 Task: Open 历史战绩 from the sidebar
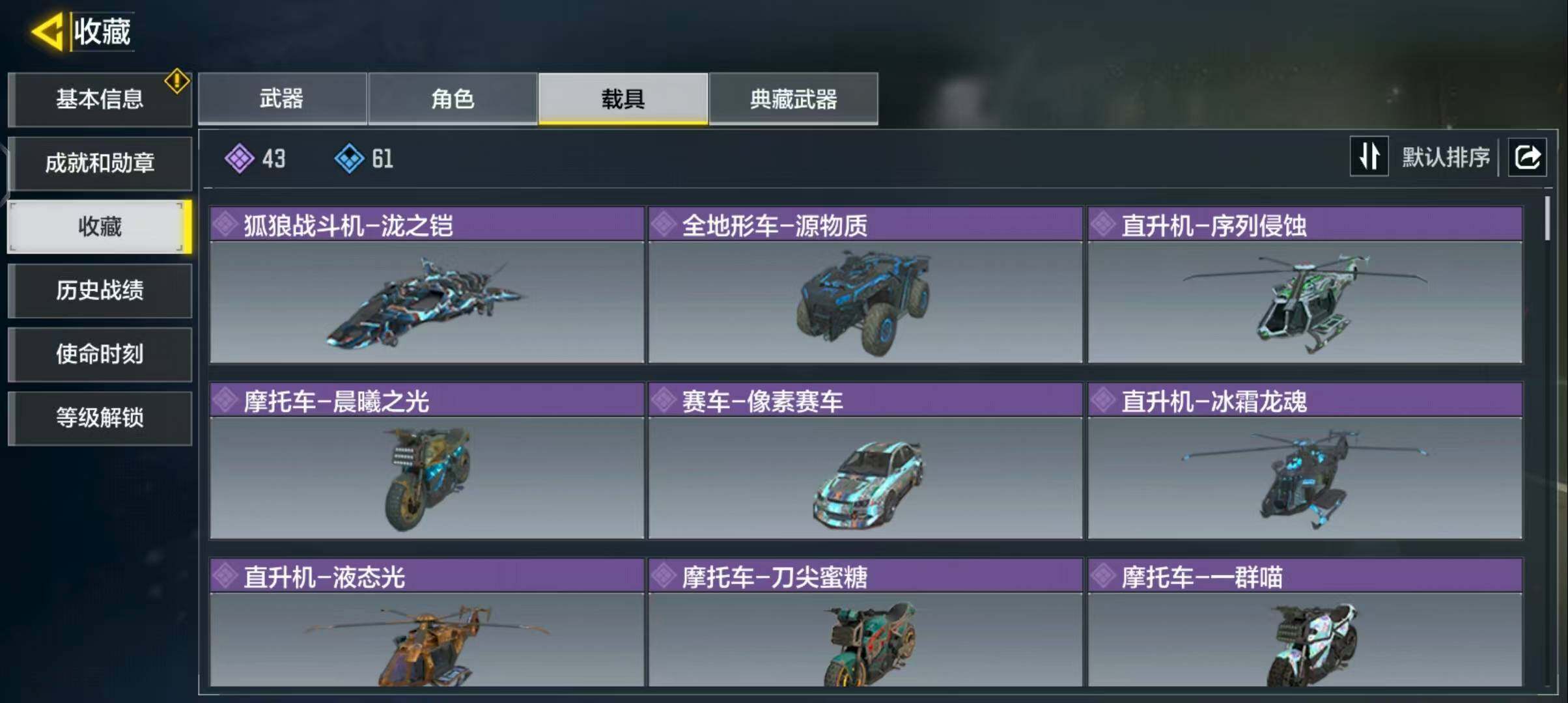pyautogui.click(x=100, y=290)
